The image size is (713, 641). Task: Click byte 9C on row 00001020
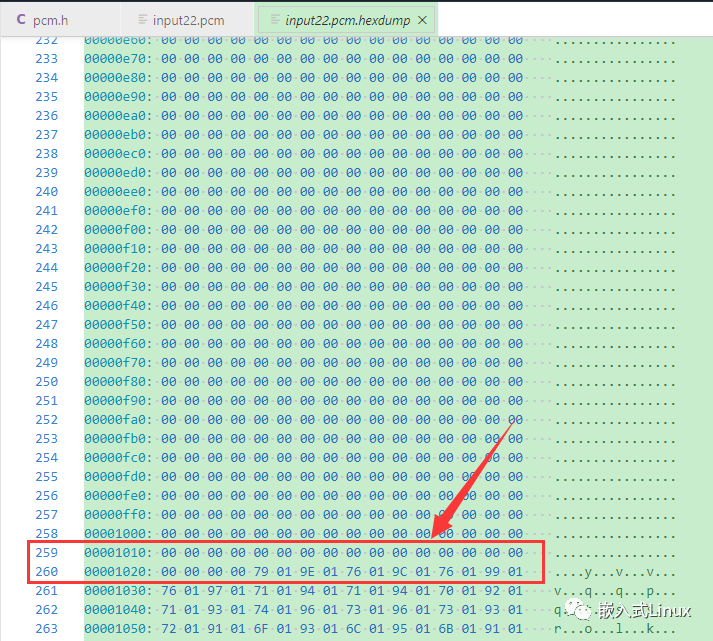(400, 572)
